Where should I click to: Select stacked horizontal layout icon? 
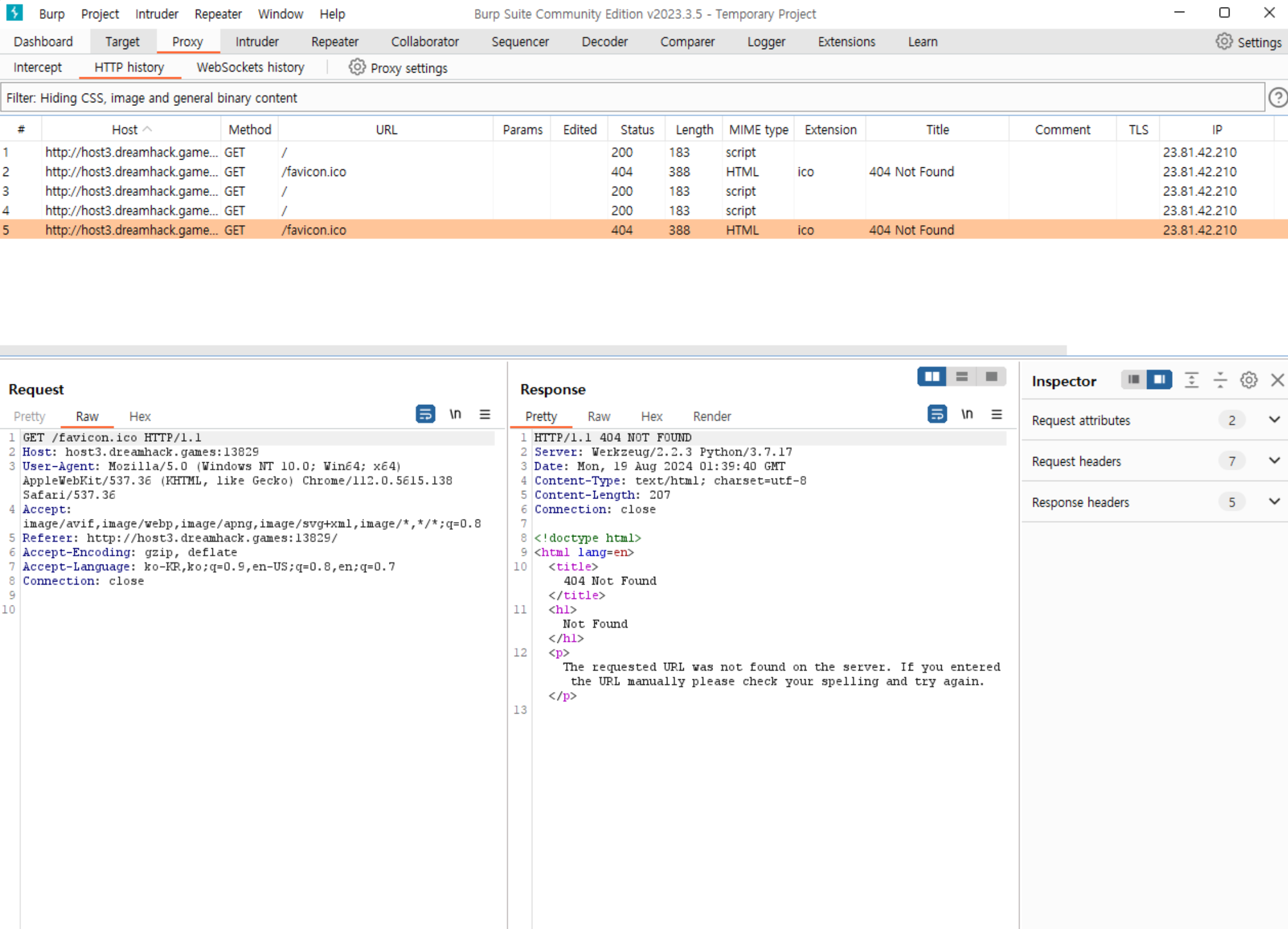[x=962, y=377]
